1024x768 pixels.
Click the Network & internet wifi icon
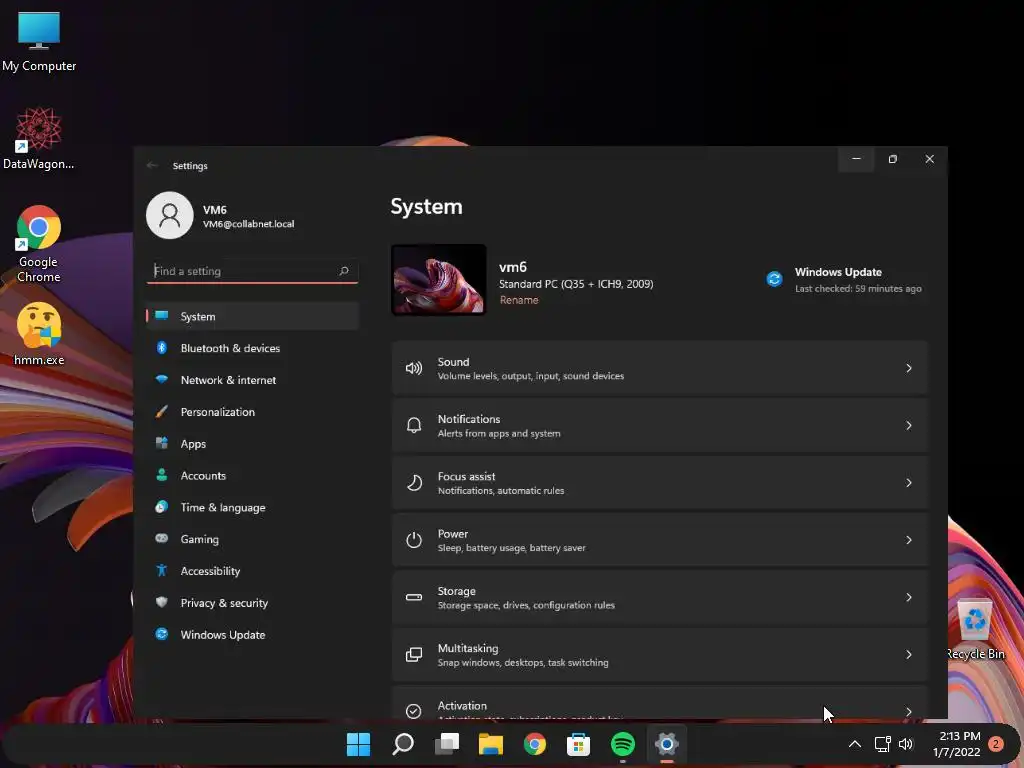161,379
